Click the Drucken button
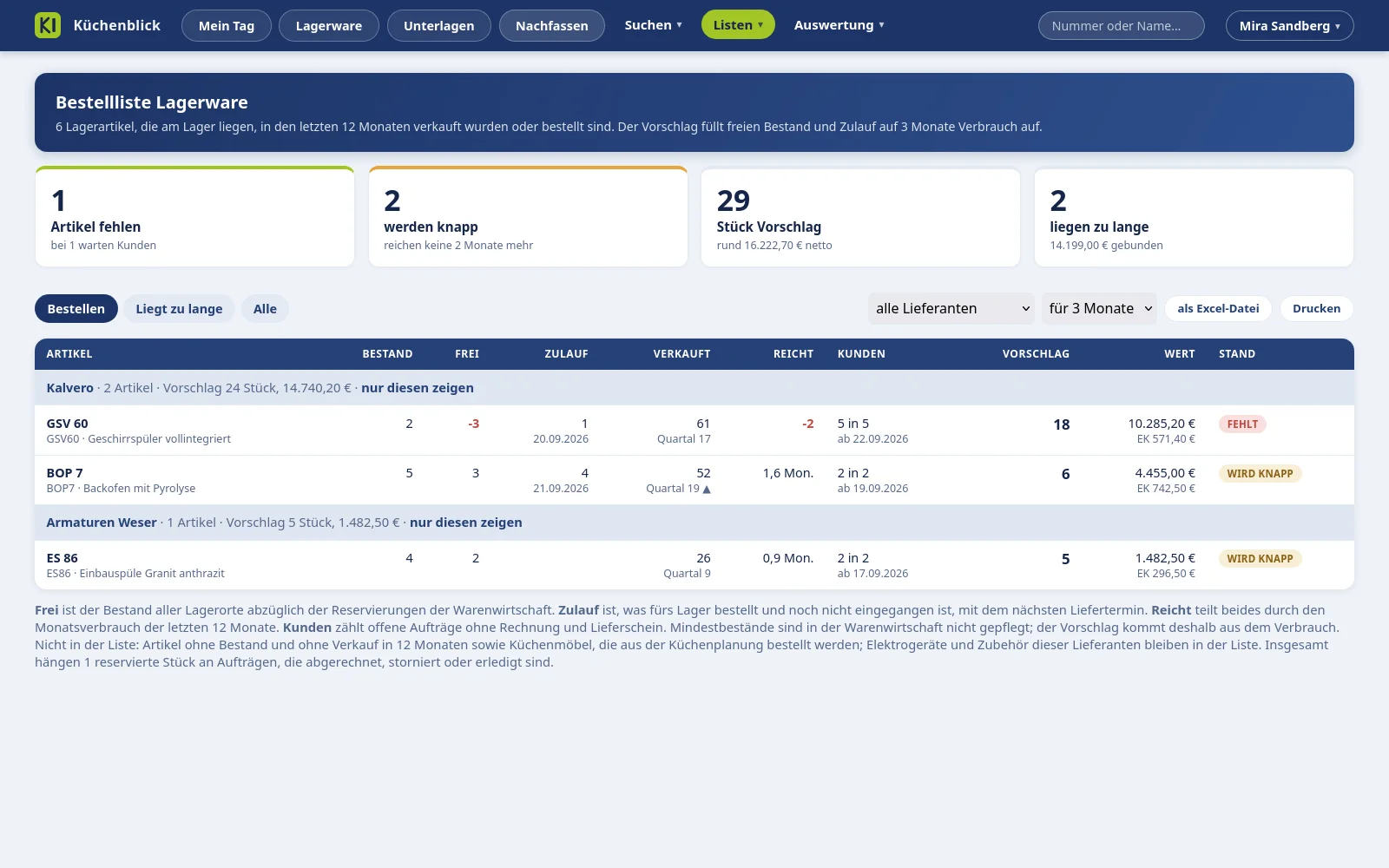The height and width of the screenshot is (868, 1389). 1316,308
